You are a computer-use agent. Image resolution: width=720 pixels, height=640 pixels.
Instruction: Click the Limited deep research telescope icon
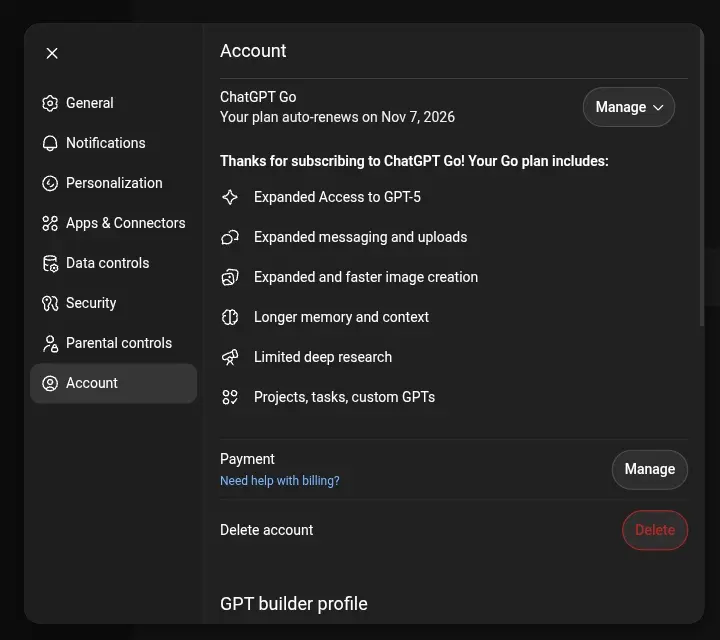tap(230, 357)
